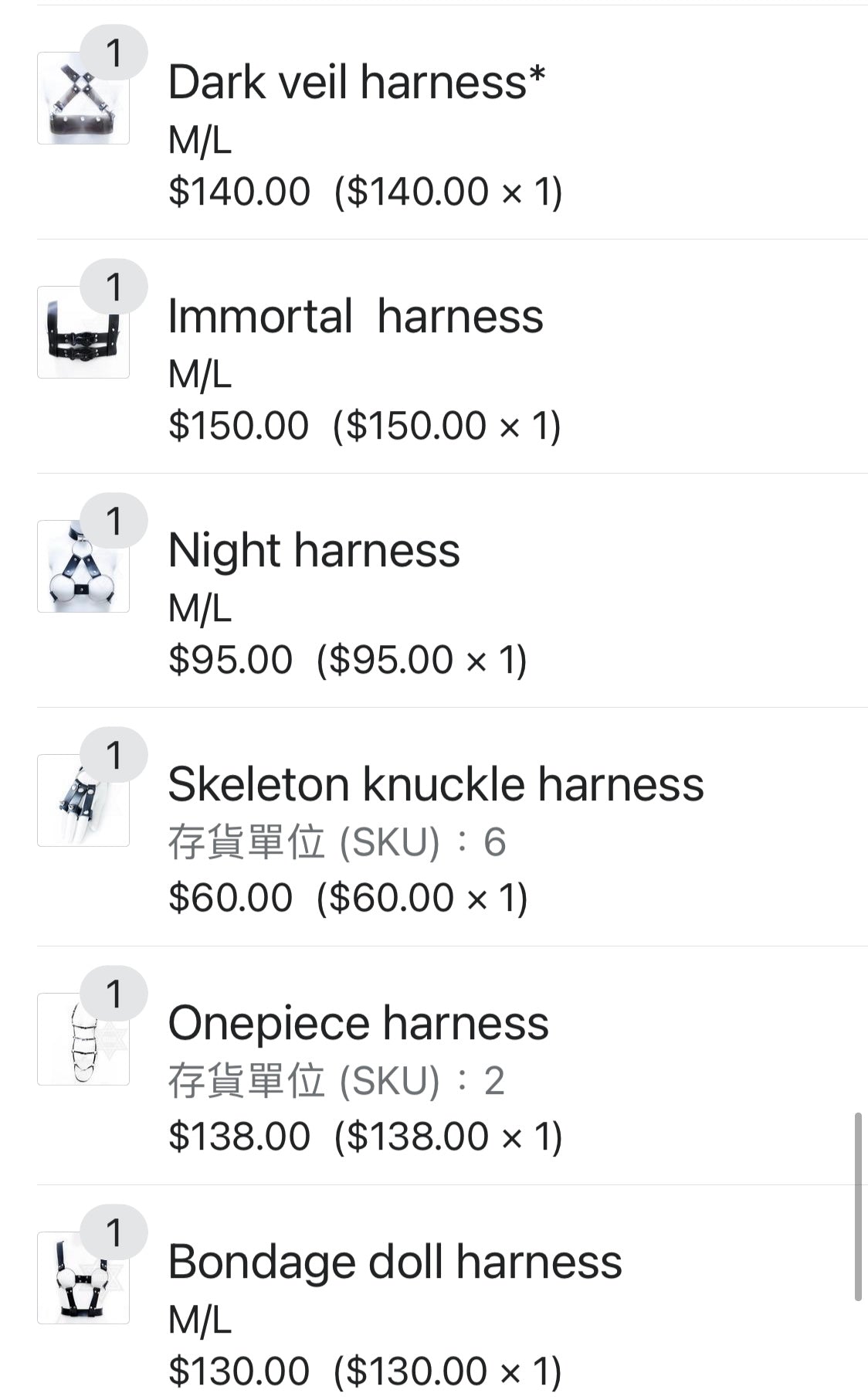Select the Night harness item title
This screenshot has height=1400, width=868.
tap(314, 550)
